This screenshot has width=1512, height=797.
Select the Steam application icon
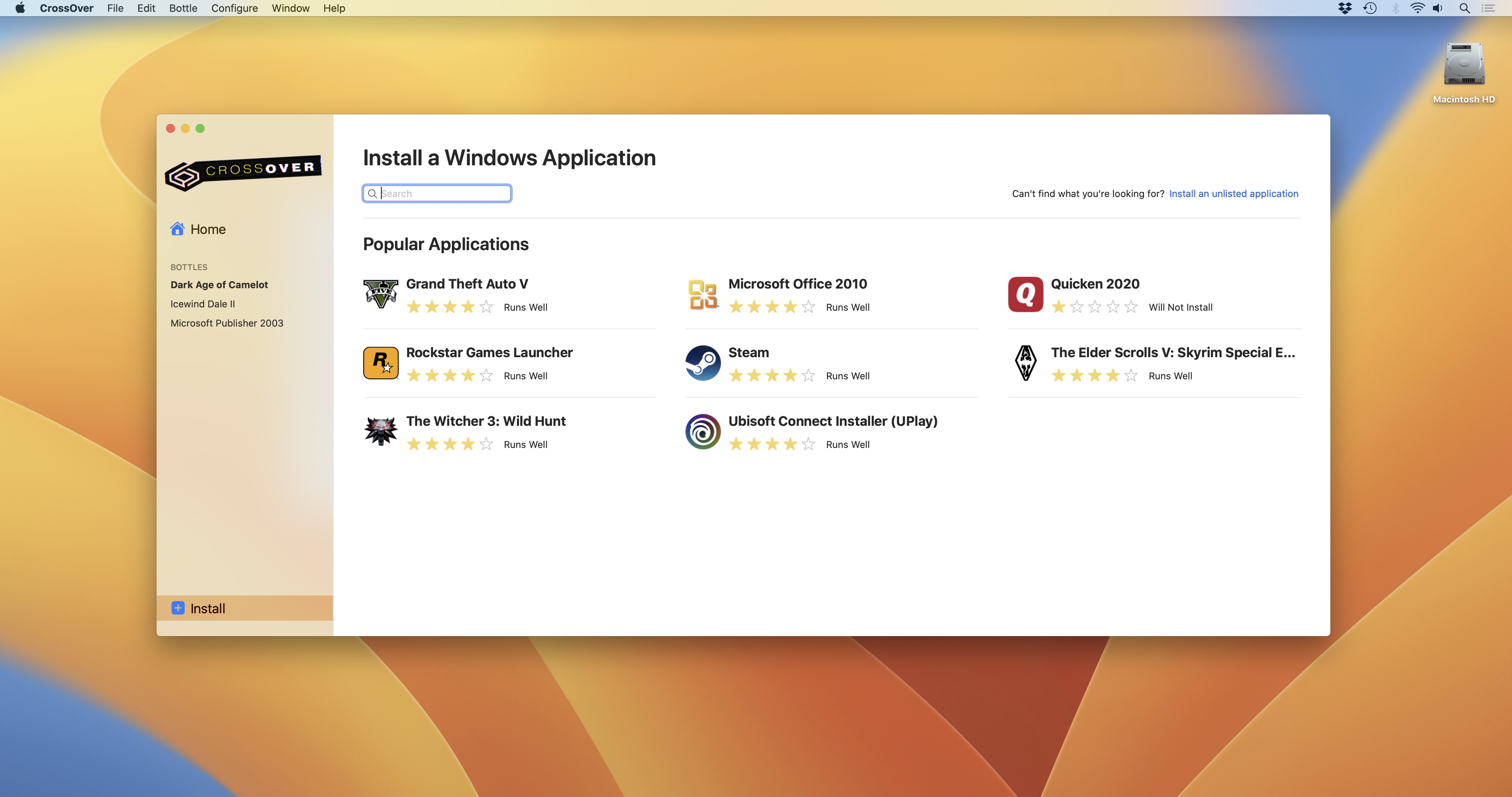703,362
